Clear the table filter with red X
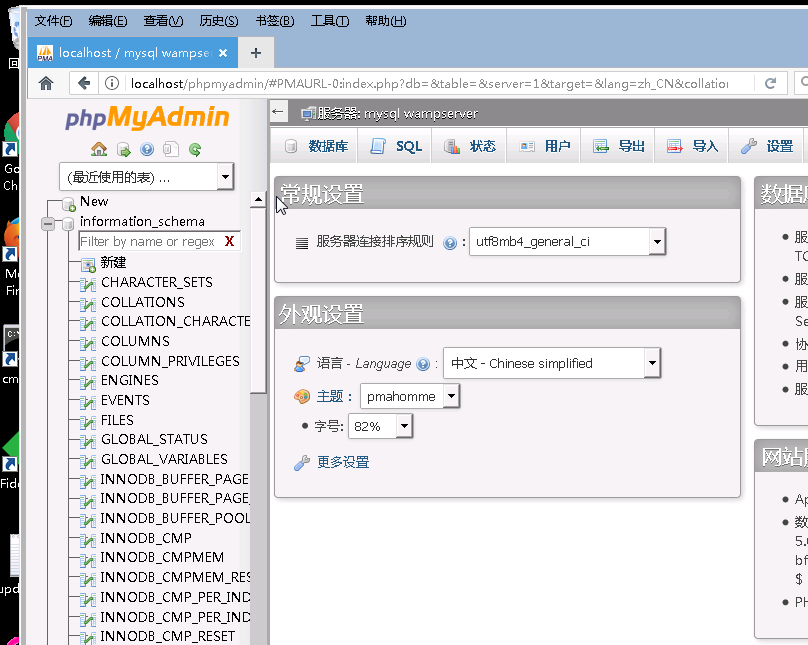Image resolution: width=808 pixels, height=645 pixels. tap(229, 241)
